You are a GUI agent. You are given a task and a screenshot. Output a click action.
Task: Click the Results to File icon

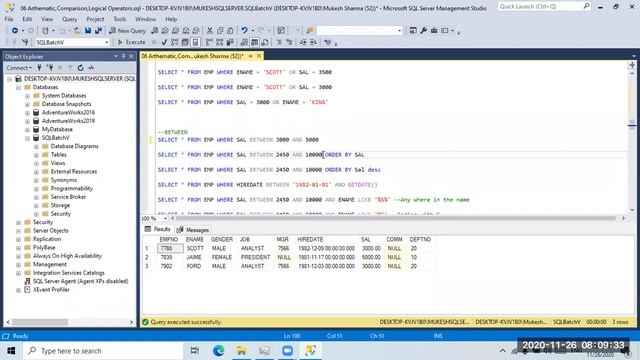click(x=265, y=42)
